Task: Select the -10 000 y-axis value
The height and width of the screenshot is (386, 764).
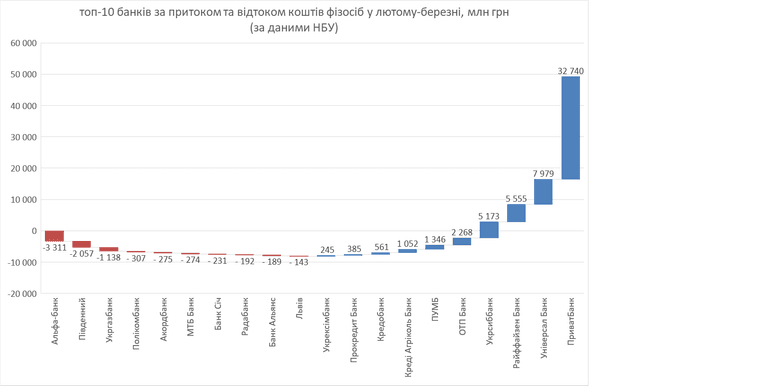Action: [22, 263]
